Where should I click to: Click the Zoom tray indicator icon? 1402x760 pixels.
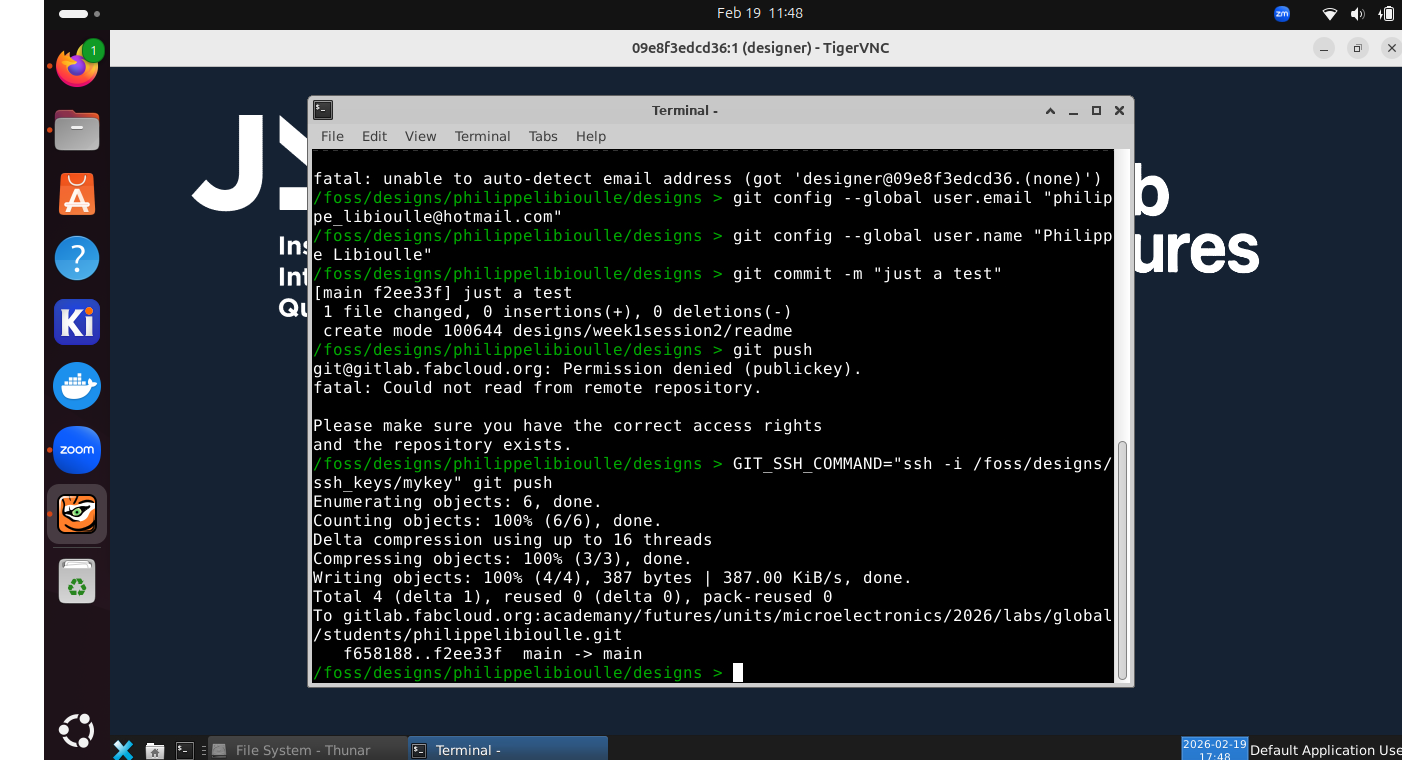click(1282, 14)
